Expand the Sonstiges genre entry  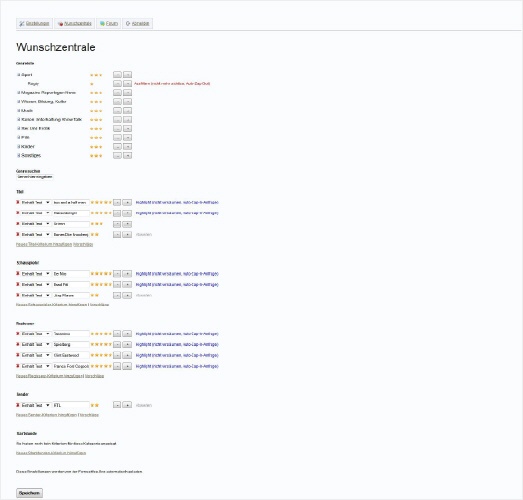coord(19,155)
